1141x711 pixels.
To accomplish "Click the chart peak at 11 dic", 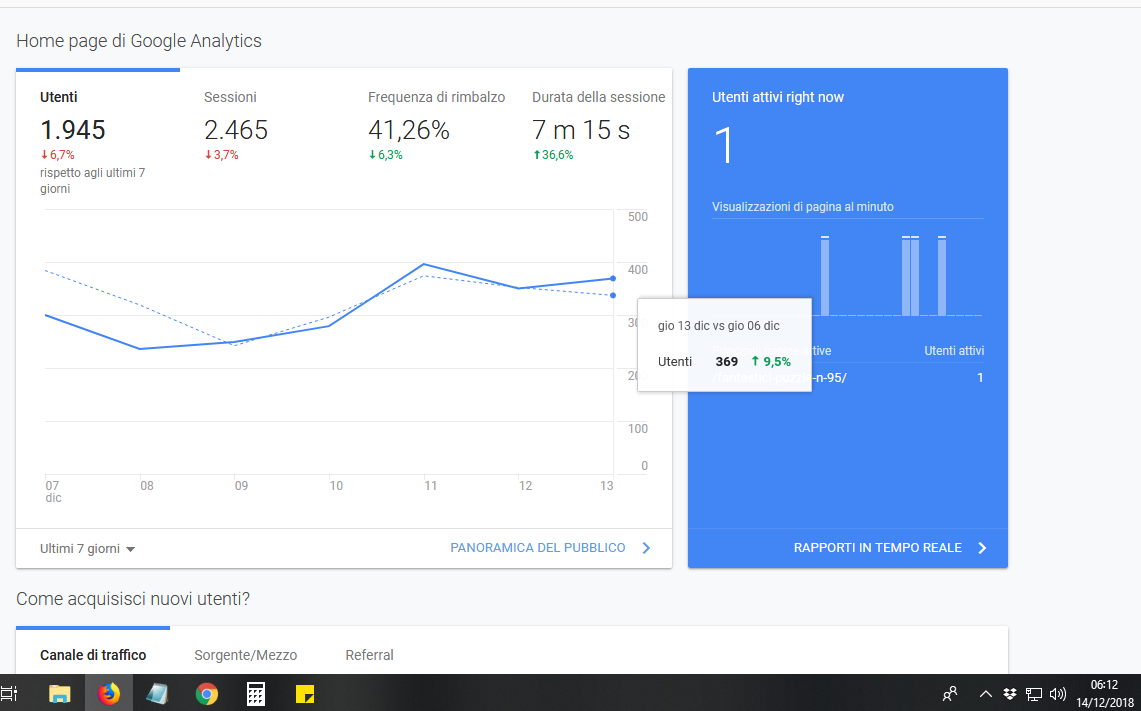I will pyautogui.click(x=424, y=264).
